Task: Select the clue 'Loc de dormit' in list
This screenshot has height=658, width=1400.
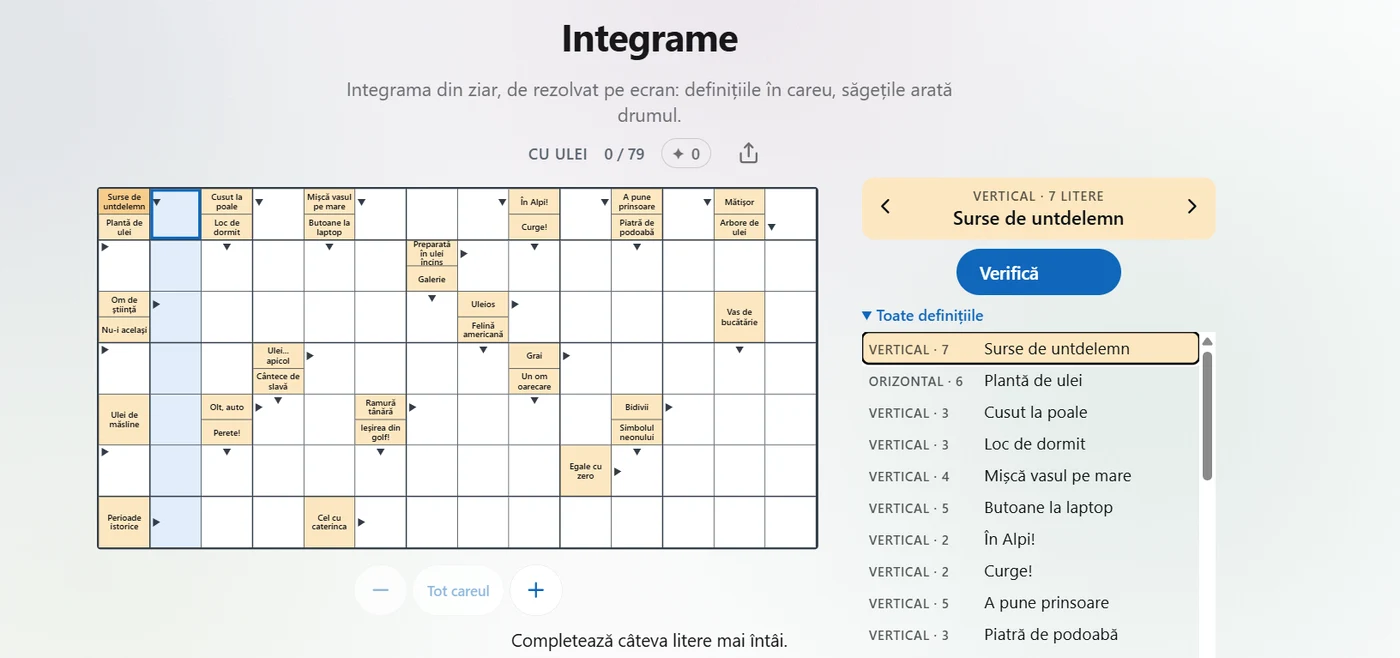Action: pos(1030,444)
